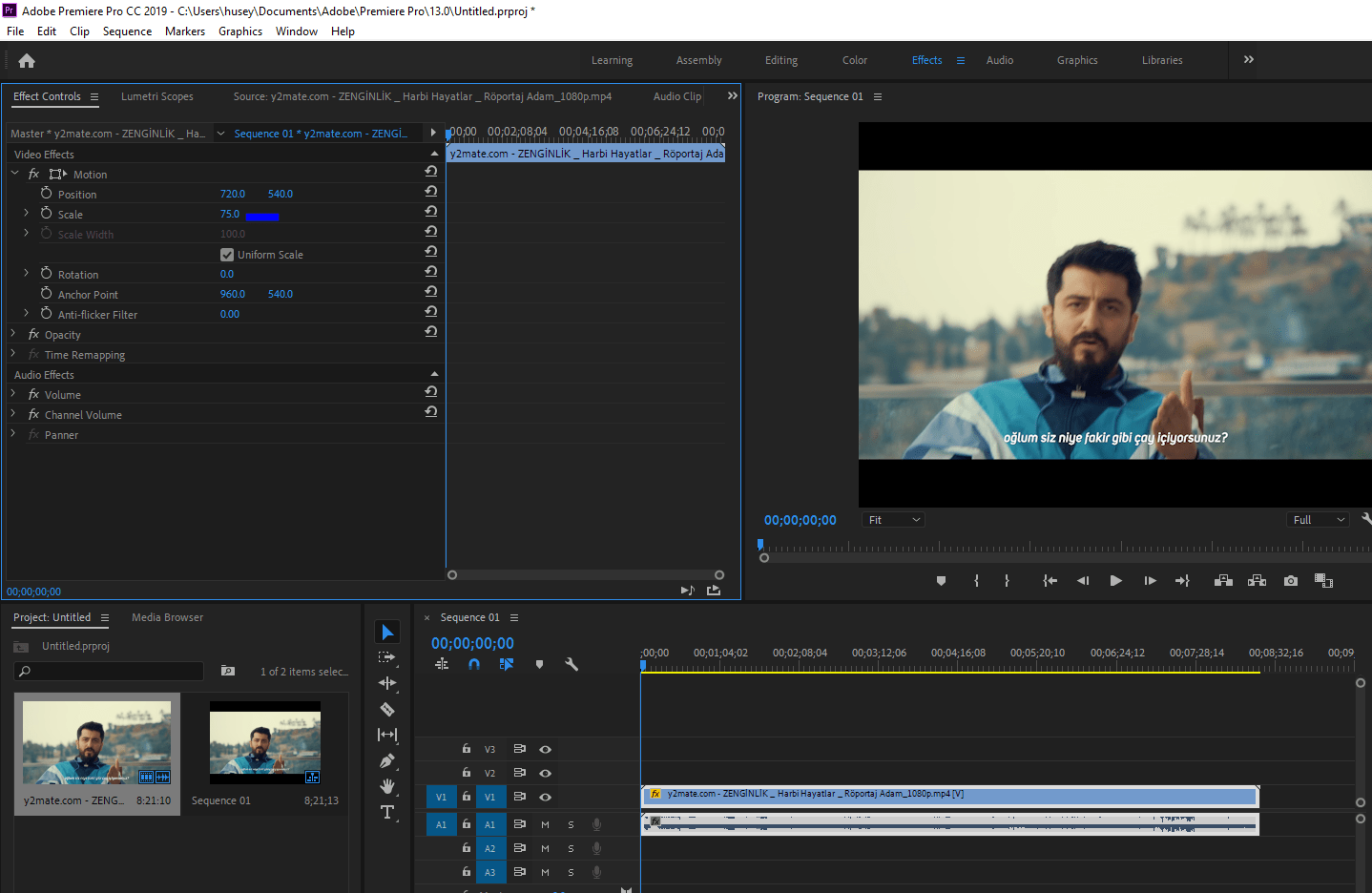
Task: Select the Razor tool in the toolbar
Action: 387,709
